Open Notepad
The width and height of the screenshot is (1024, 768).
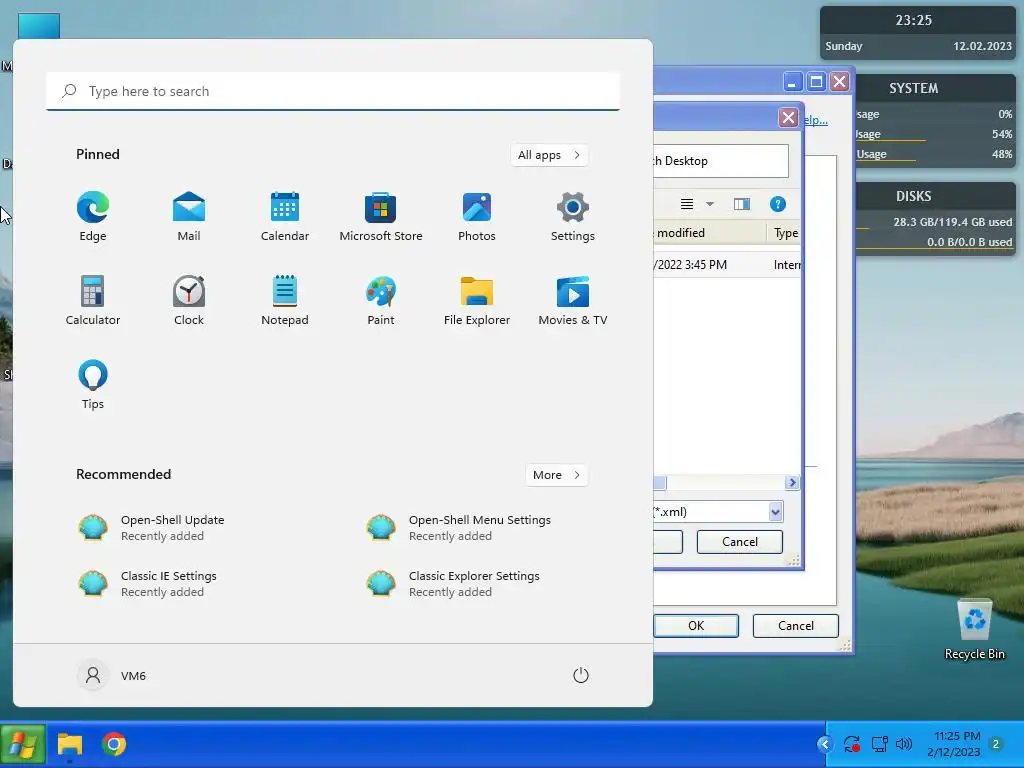(x=285, y=300)
